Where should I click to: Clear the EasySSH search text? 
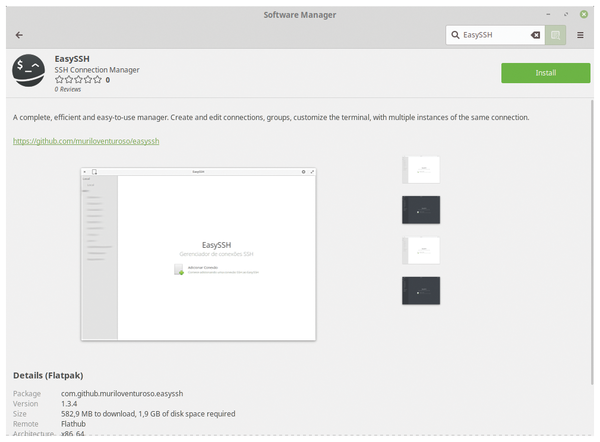point(535,35)
